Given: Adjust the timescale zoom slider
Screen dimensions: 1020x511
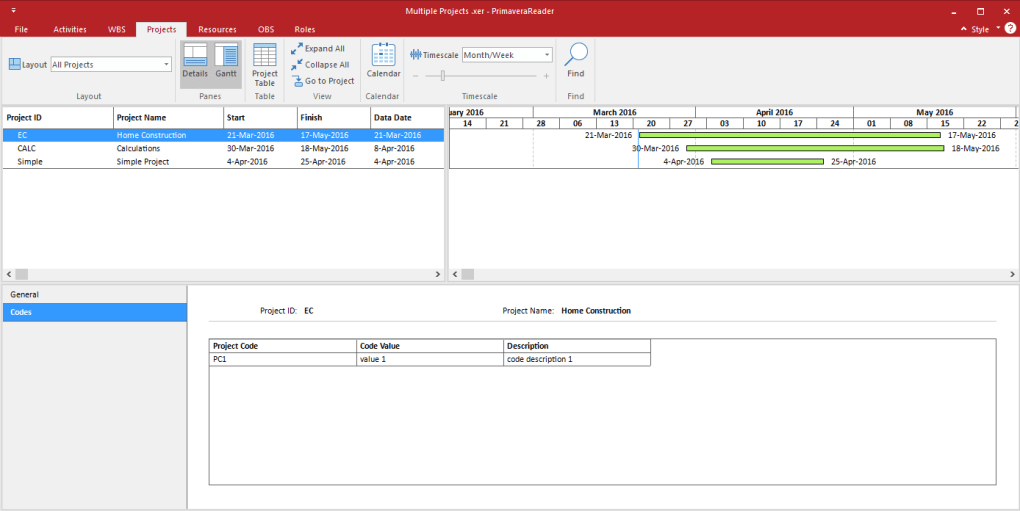Looking at the screenshot, I should pyautogui.click(x=443, y=76).
